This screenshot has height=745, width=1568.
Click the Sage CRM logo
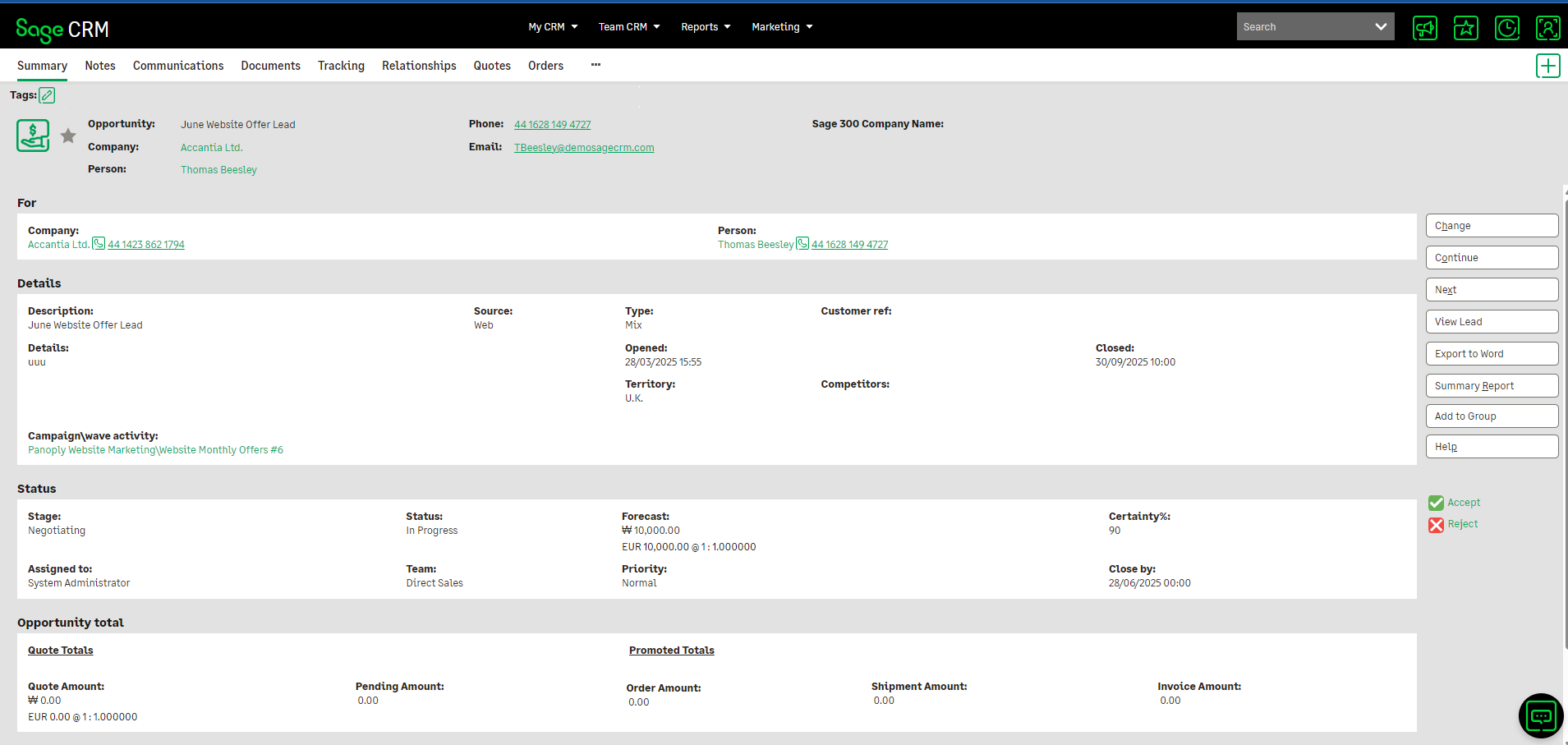tap(62, 30)
